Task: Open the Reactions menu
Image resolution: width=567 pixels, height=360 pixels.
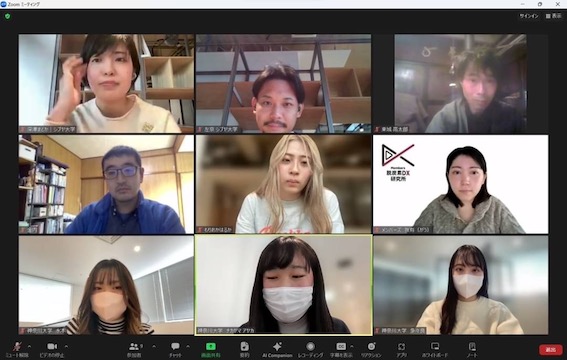Action: coord(371,350)
